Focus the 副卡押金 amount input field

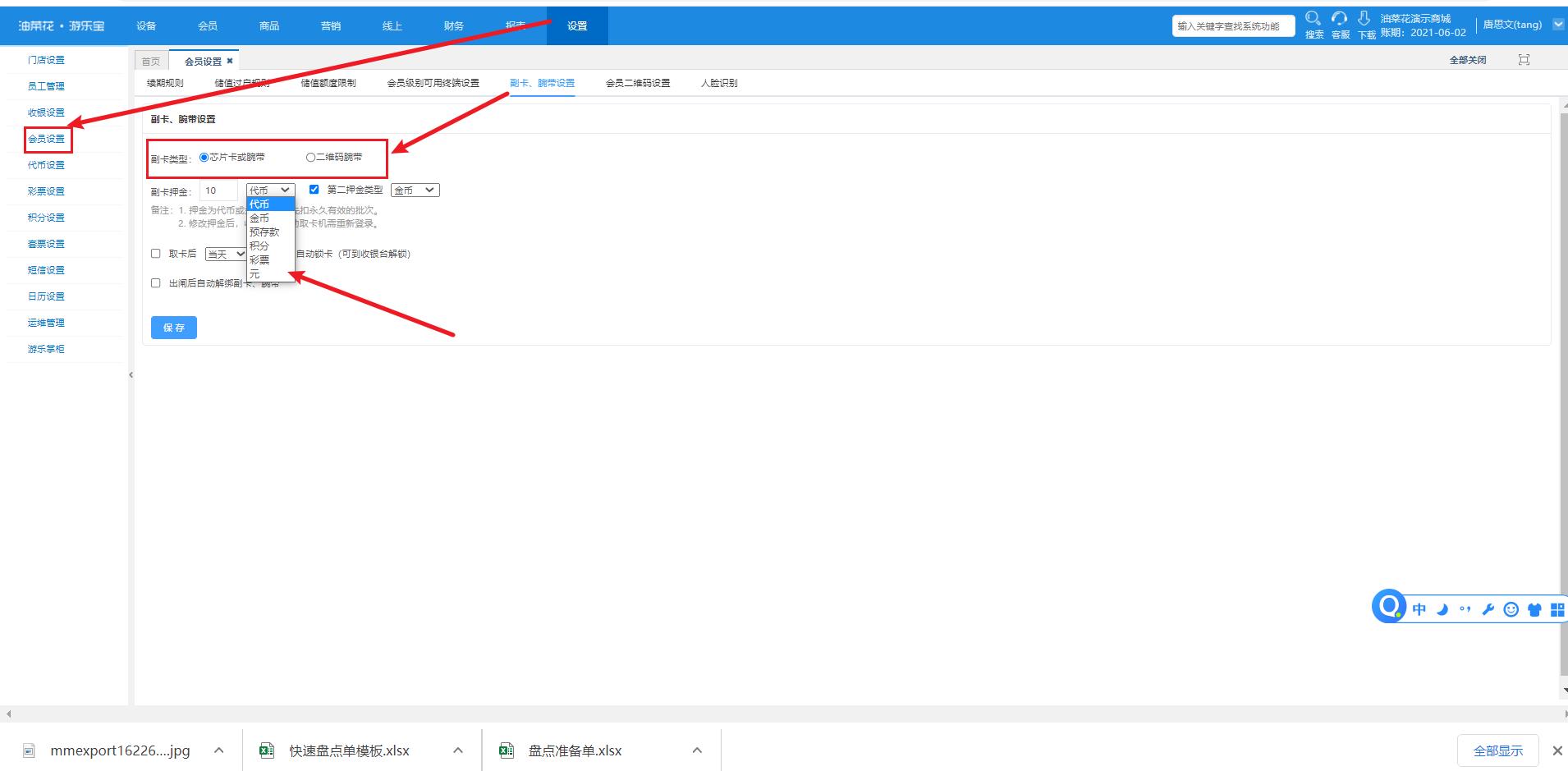point(218,190)
